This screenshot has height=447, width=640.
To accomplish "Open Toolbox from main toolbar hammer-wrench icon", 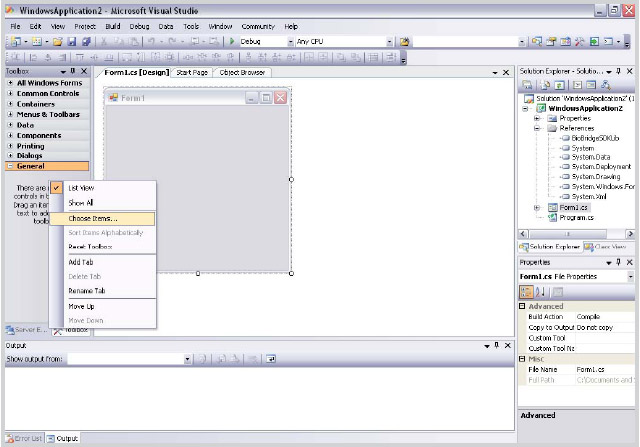I will (580, 42).
